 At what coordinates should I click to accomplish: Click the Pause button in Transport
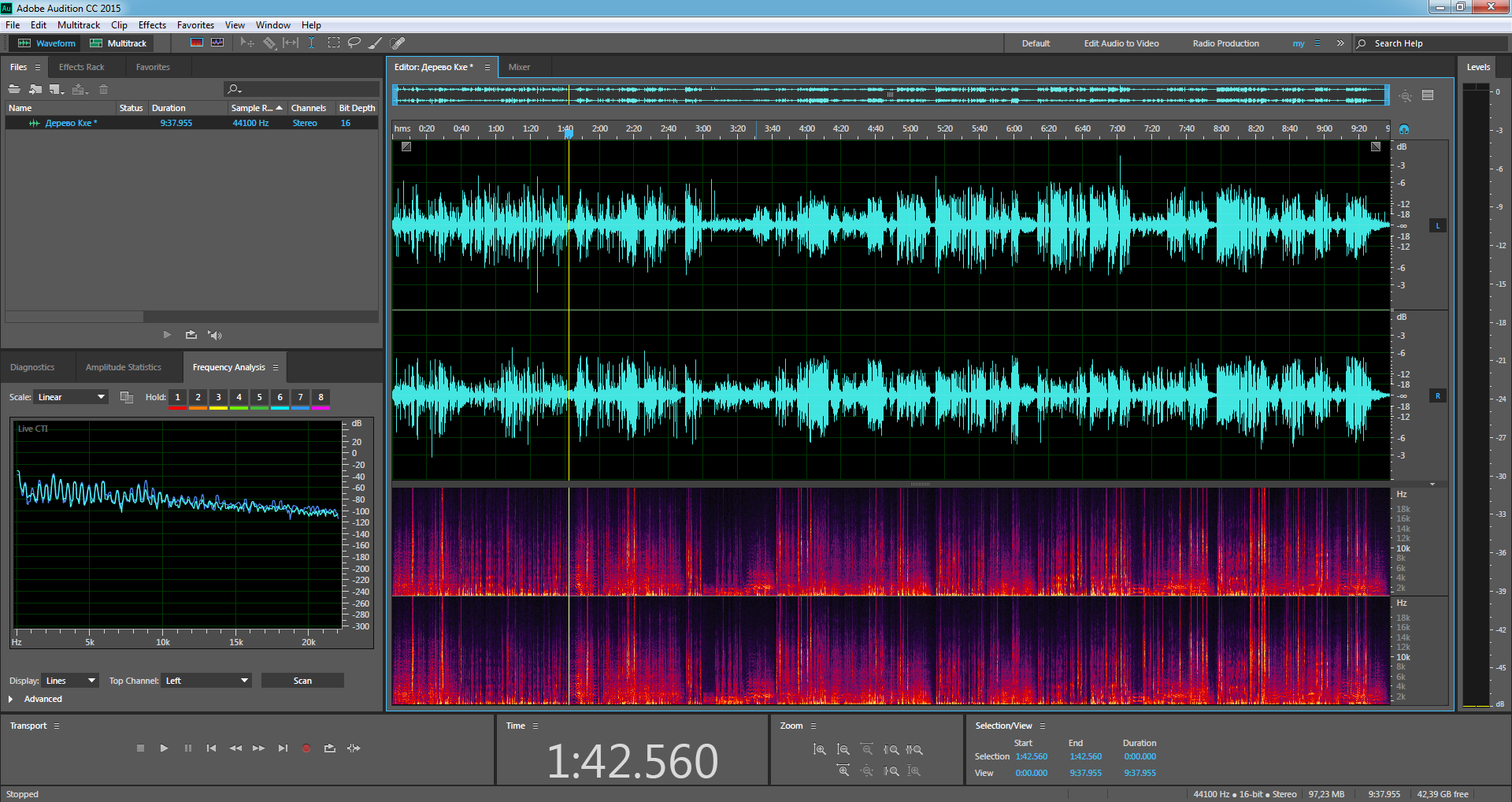pyautogui.click(x=187, y=748)
